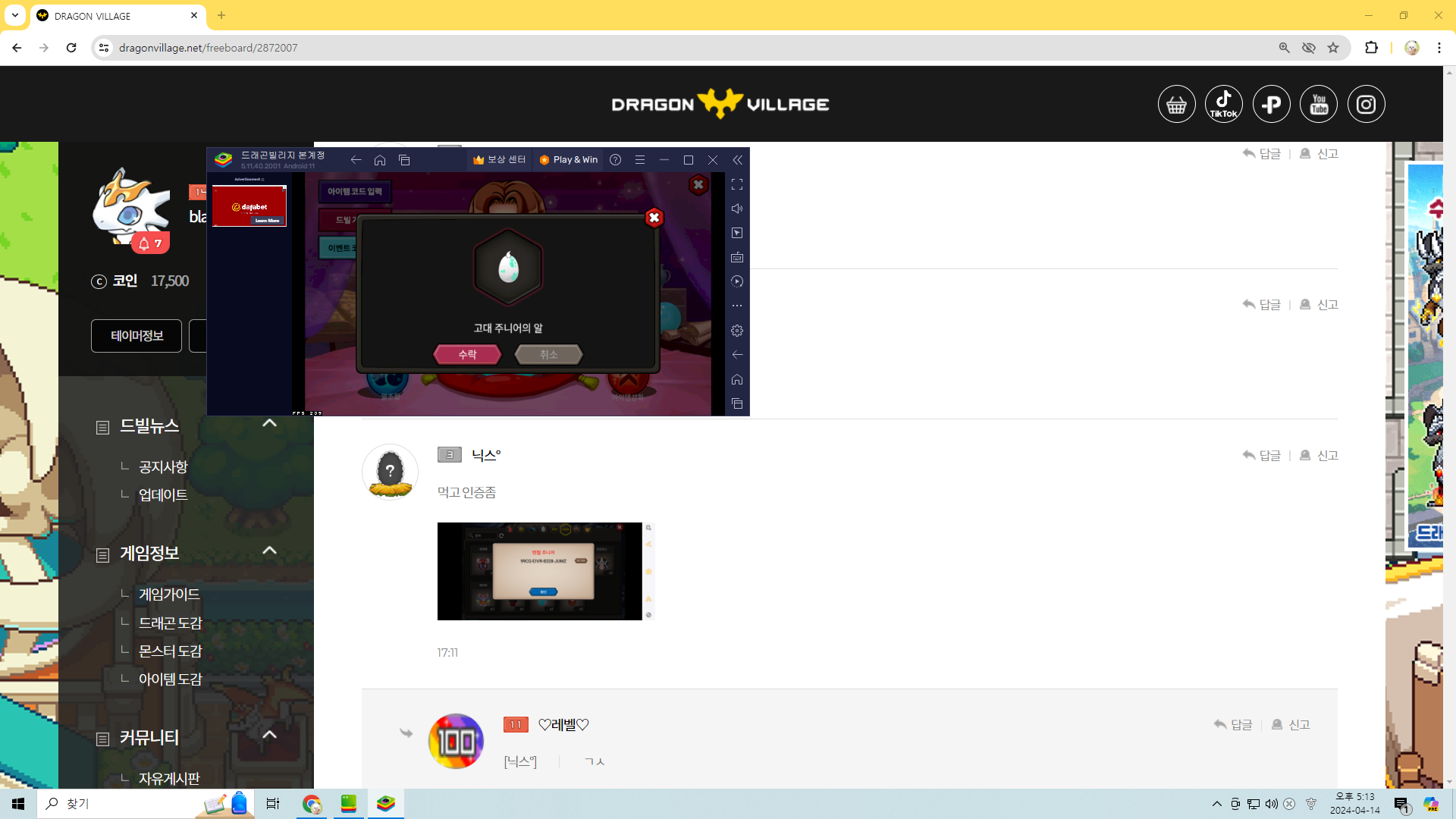Click 수락 accept button in game dialog
This screenshot has width=1456, height=819.
point(468,354)
